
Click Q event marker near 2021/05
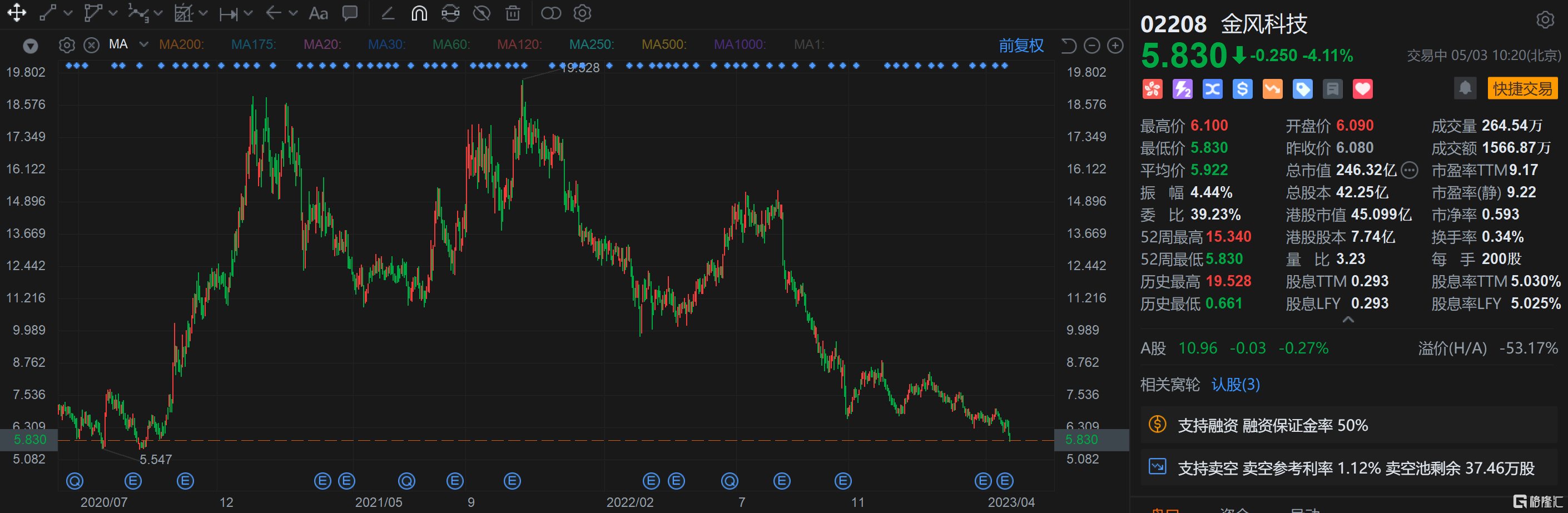click(406, 481)
